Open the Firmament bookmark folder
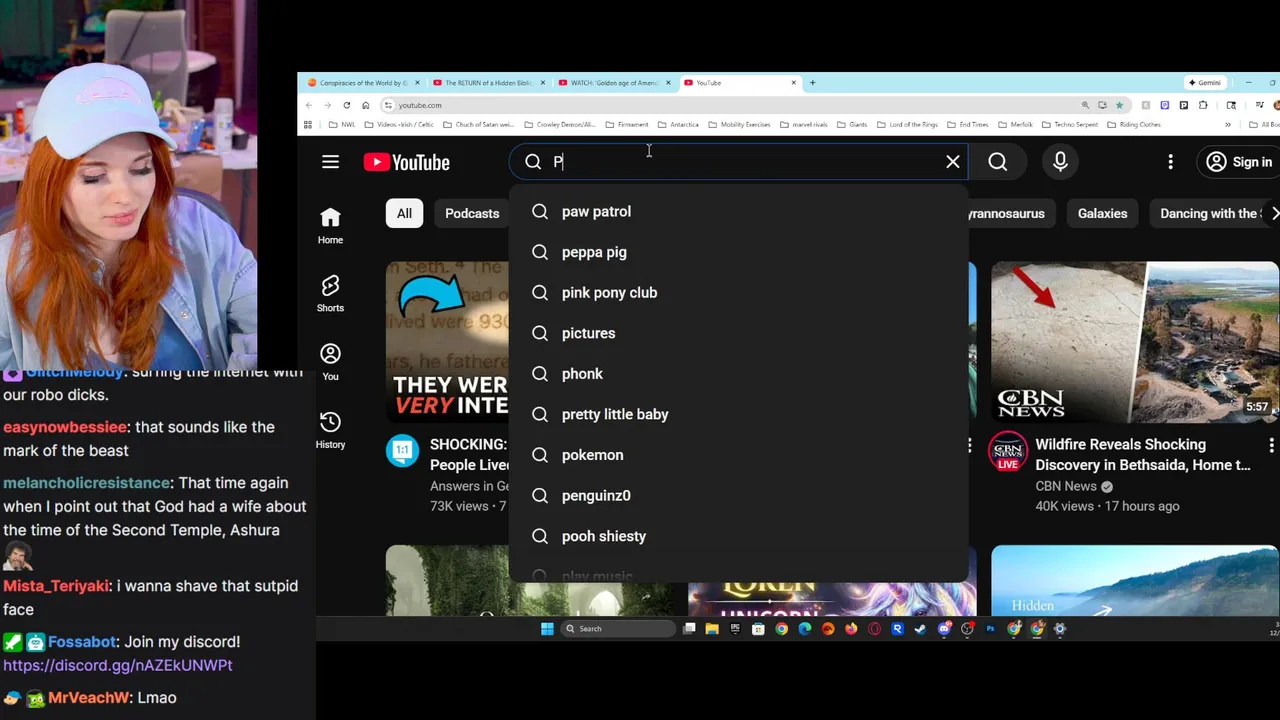 click(627, 125)
